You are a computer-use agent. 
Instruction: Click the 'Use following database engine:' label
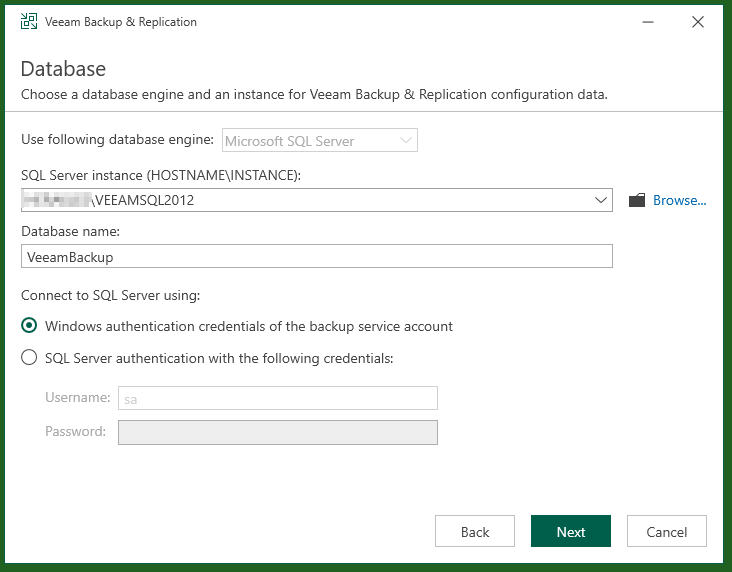[x=118, y=140]
